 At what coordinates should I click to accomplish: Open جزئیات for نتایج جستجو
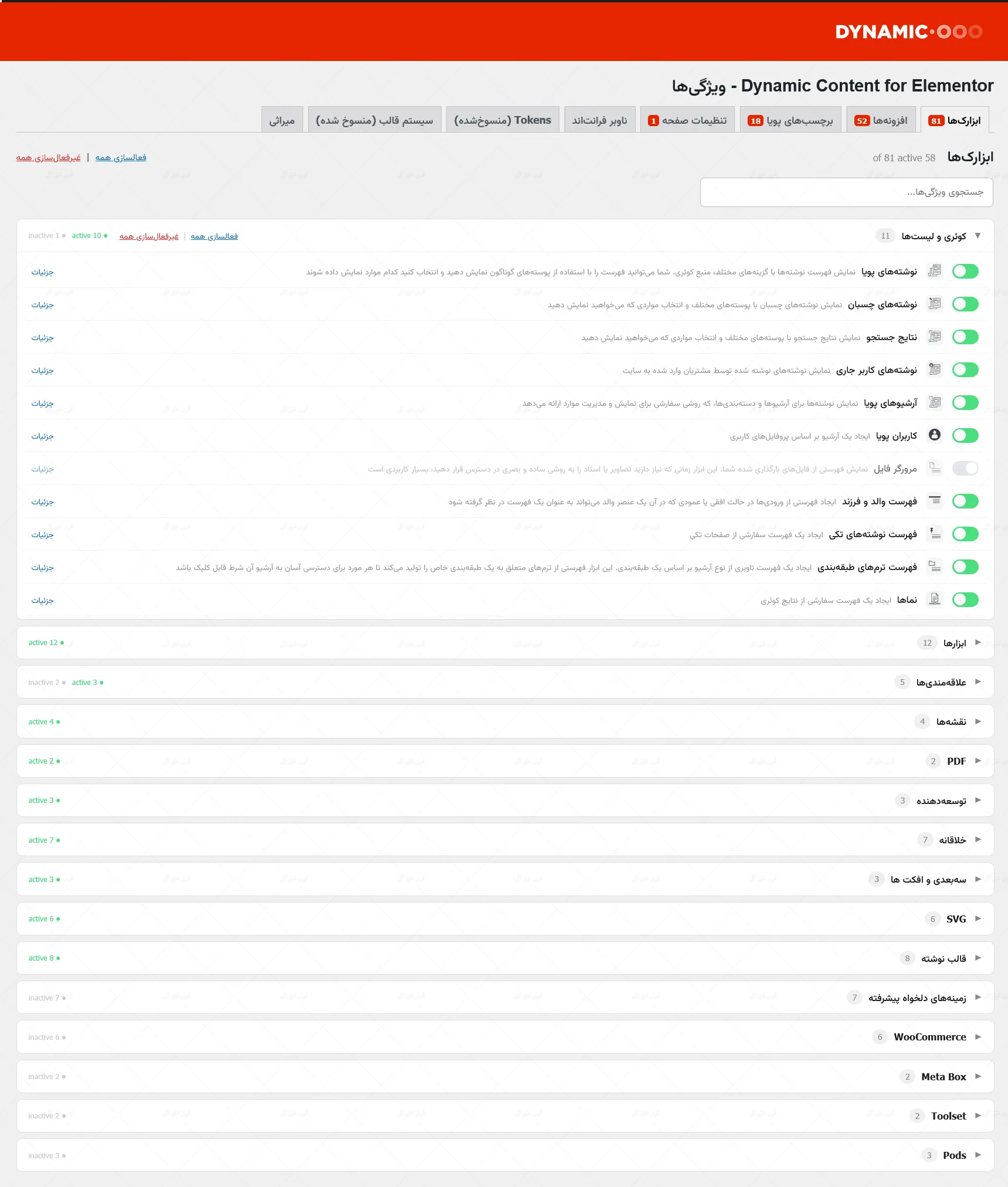pos(43,338)
